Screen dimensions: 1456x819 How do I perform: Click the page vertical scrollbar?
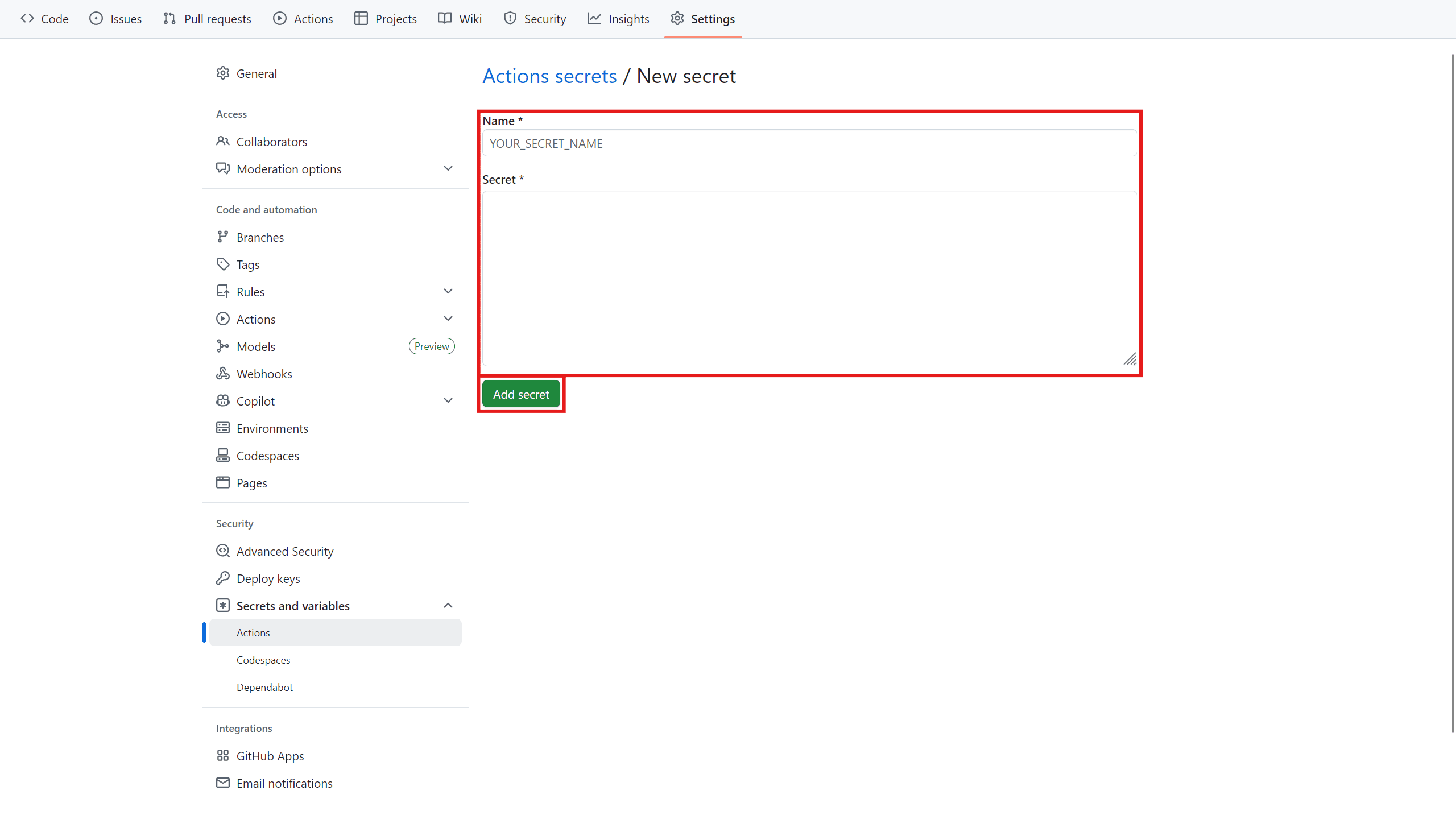pos(1452,392)
